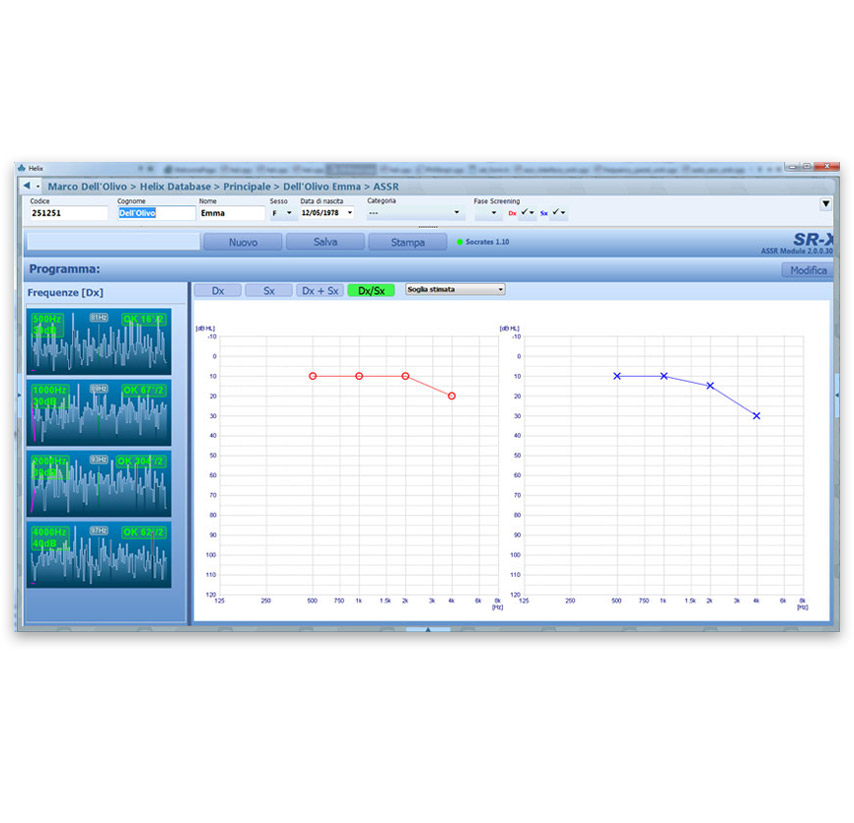Click the Modifica button
854x823 pixels.
(808, 270)
